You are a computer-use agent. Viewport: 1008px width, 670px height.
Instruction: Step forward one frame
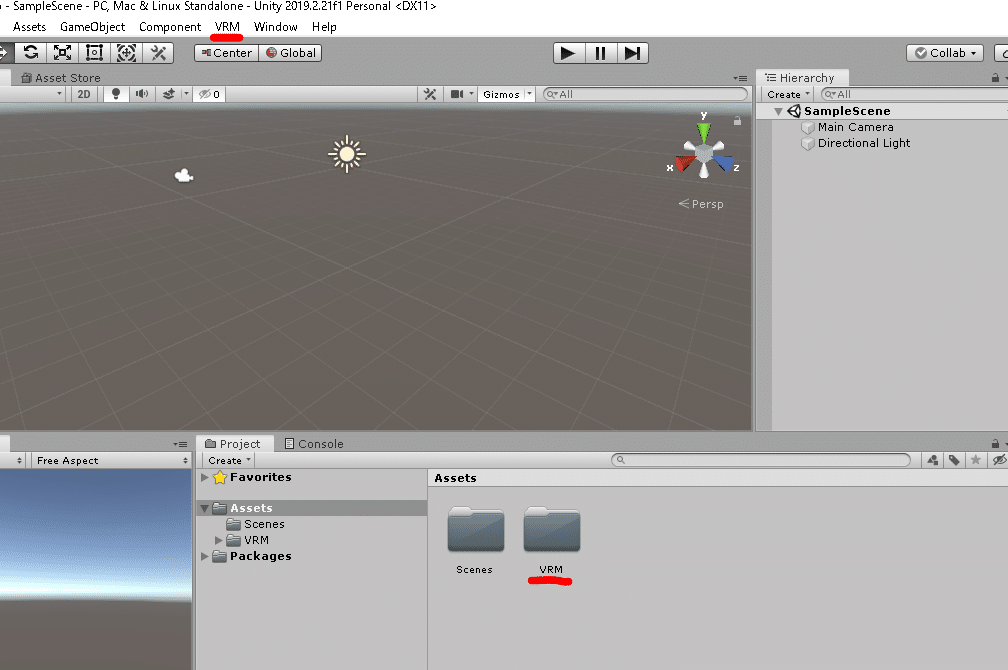633,53
